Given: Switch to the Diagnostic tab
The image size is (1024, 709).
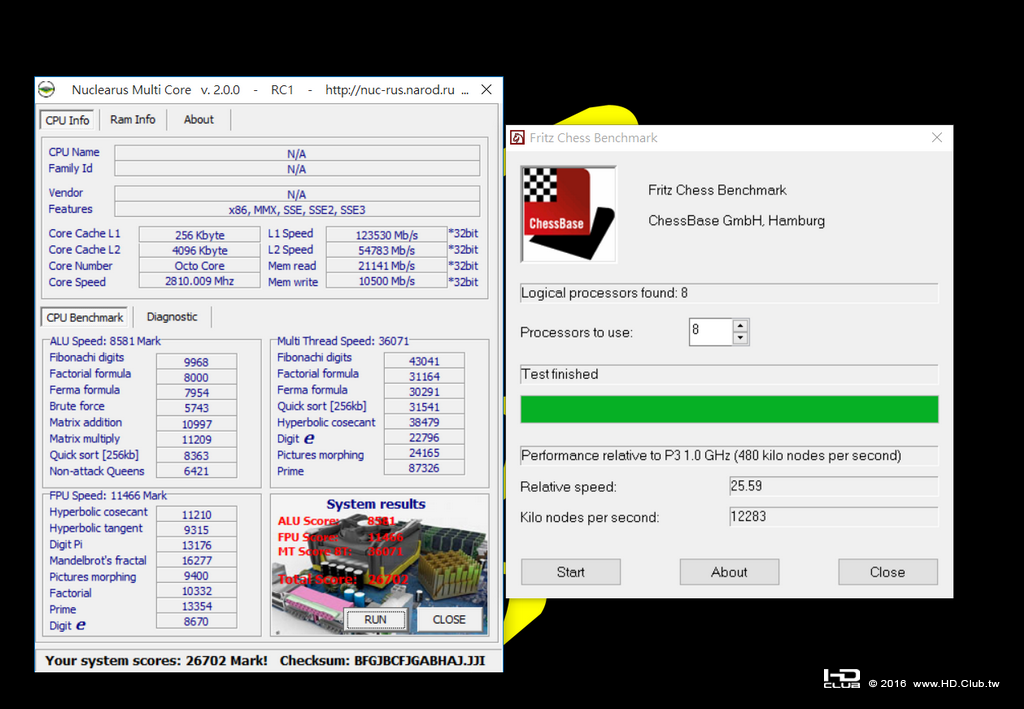Looking at the screenshot, I should point(172,317).
